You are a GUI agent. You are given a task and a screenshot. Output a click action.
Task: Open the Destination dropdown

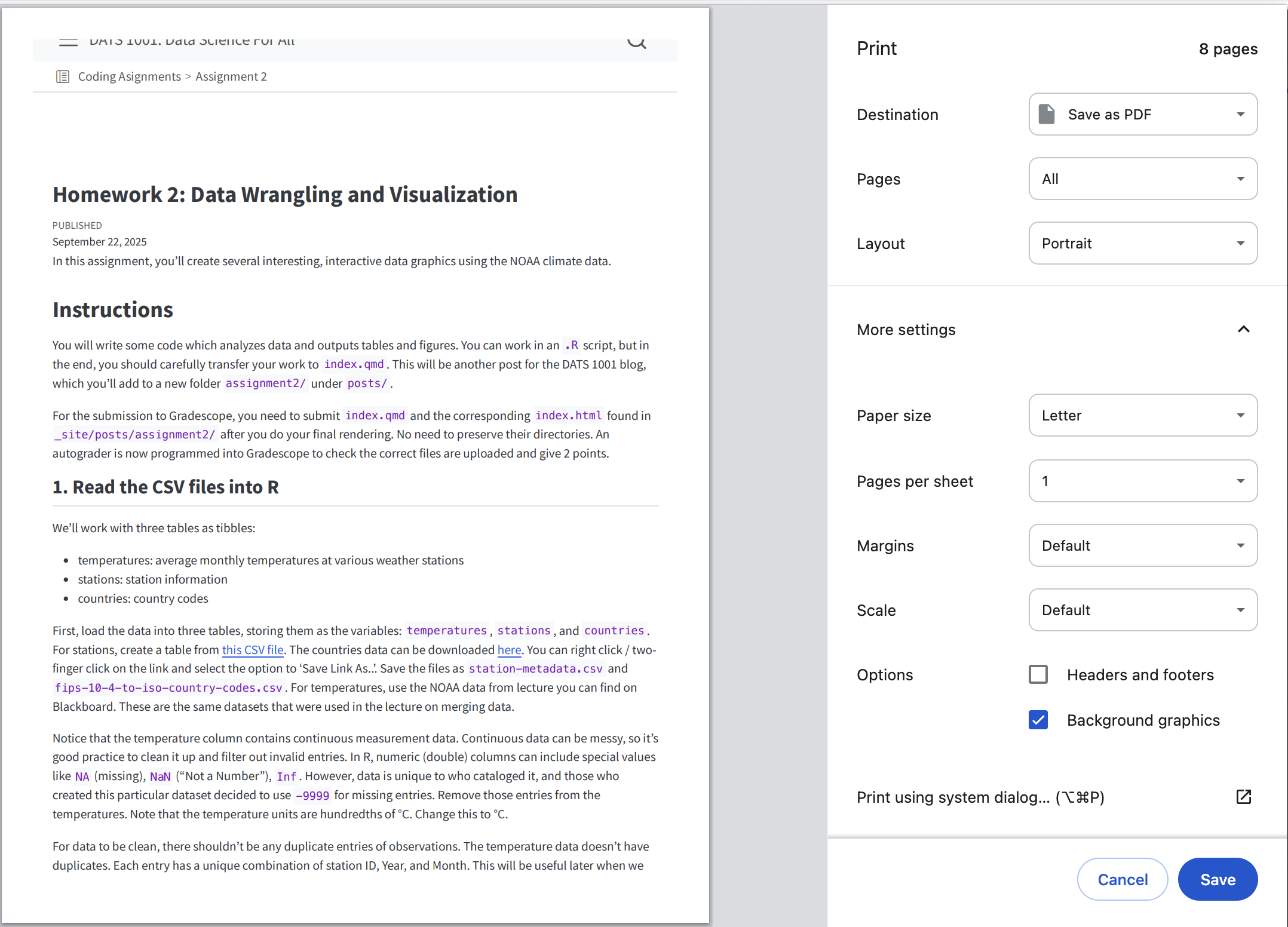(1142, 114)
